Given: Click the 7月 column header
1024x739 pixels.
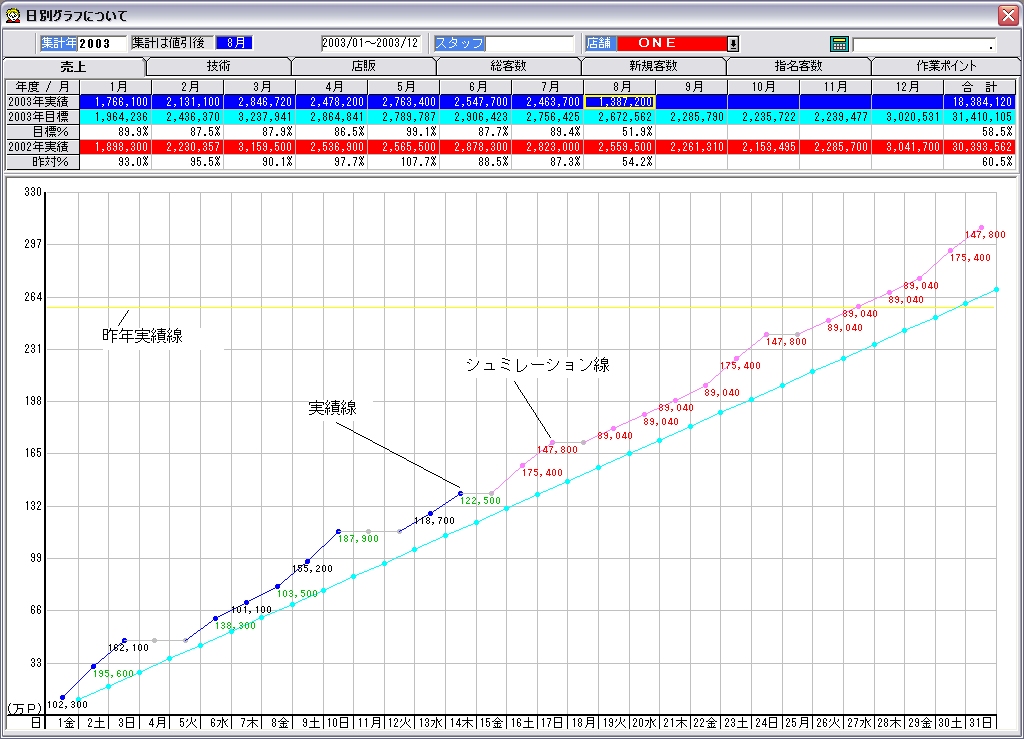Looking at the screenshot, I should (x=547, y=87).
